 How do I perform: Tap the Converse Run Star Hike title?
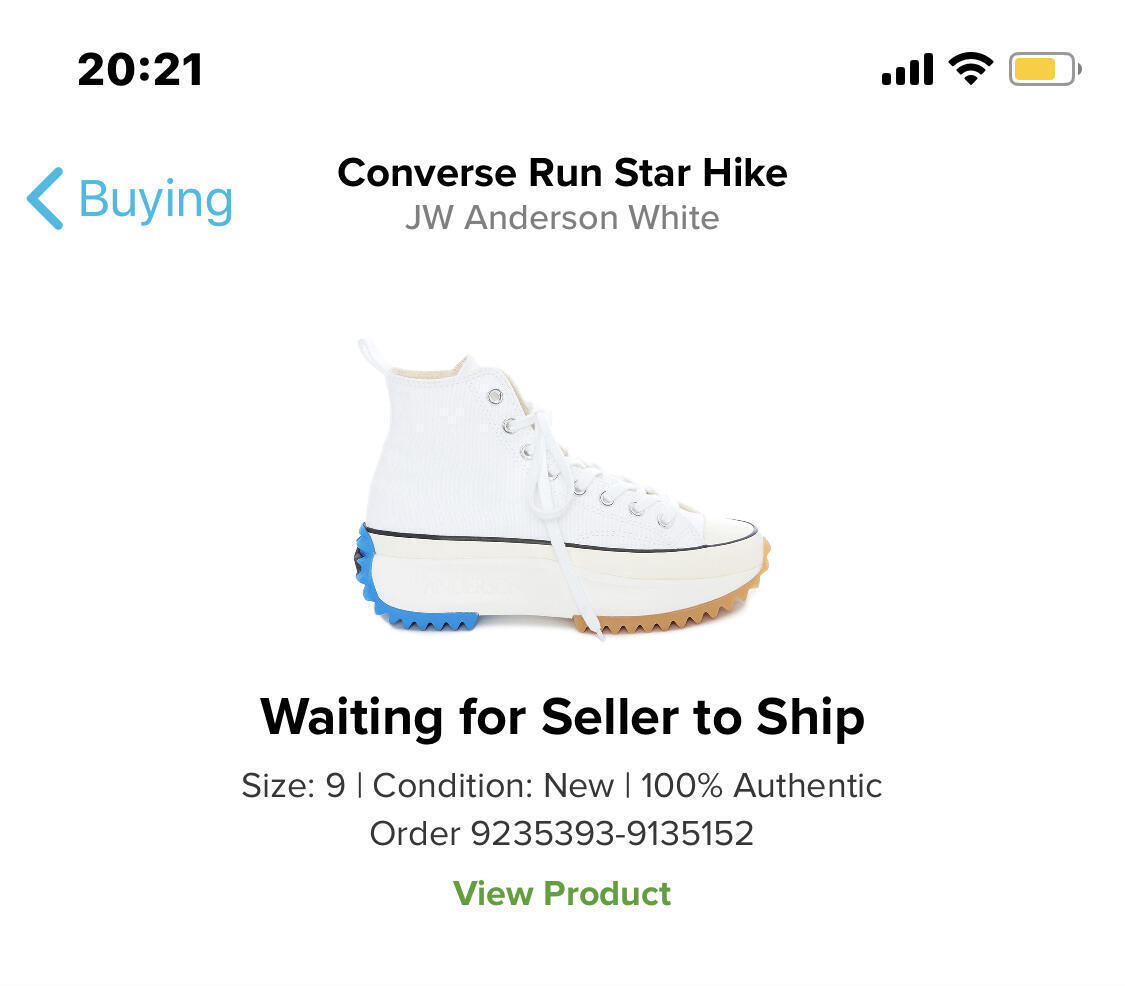[562, 173]
